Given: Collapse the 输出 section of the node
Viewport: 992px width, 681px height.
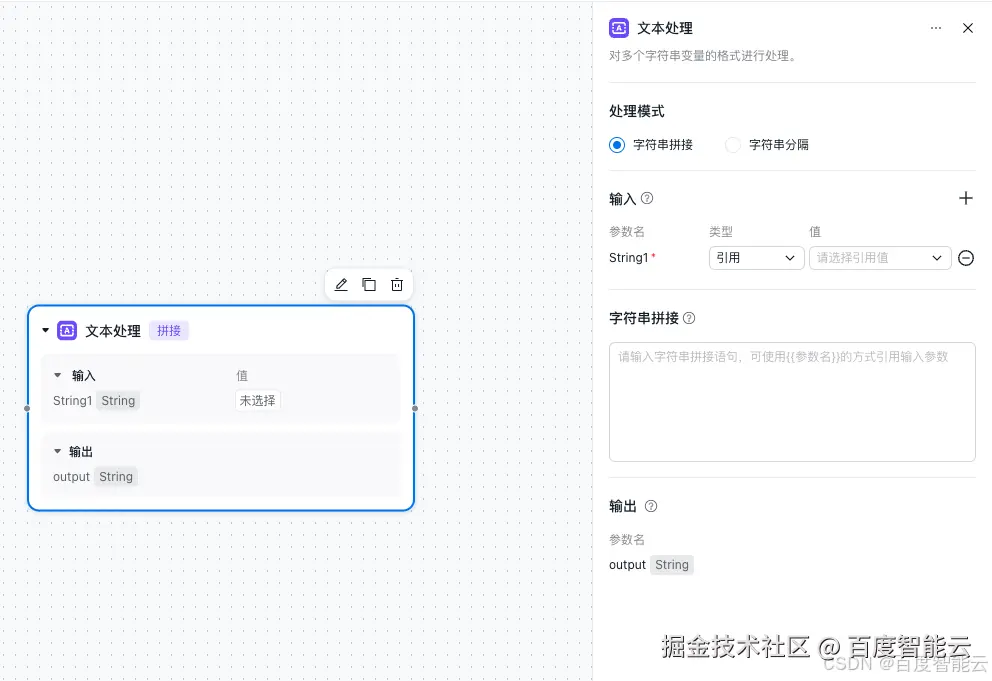Looking at the screenshot, I should point(57,451).
